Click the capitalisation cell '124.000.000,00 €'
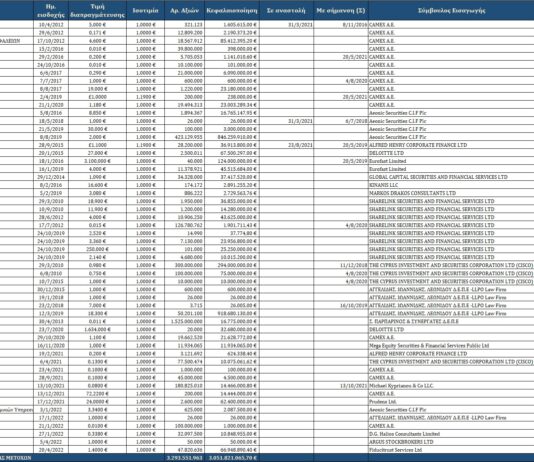This screenshot has height=462, width=534. click(x=232, y=161)
